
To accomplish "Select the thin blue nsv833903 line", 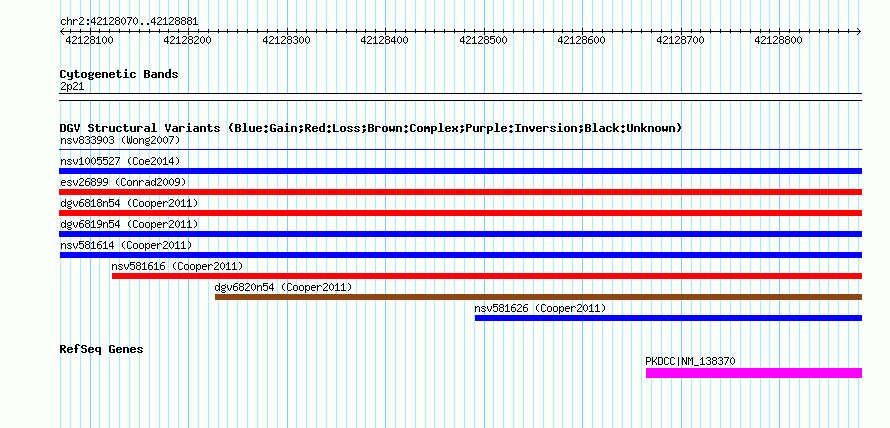I will (460, 150).
